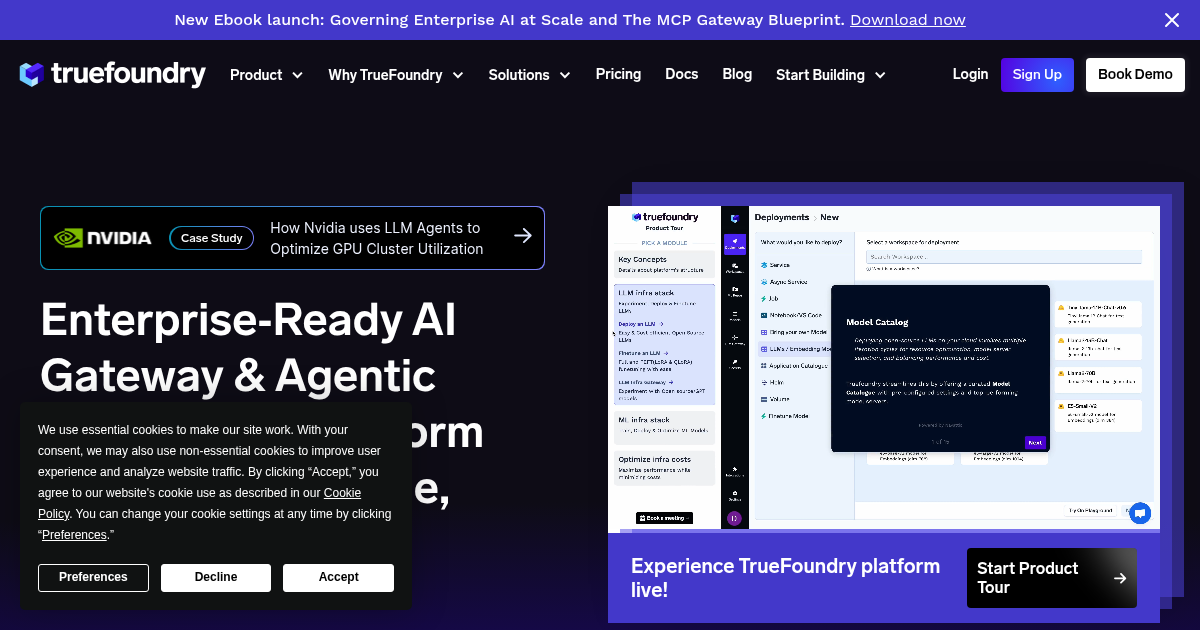This screenshot has height=630, width=1200.
Task: Click Finetune an LLM in the module list
Action: (644, 353)
